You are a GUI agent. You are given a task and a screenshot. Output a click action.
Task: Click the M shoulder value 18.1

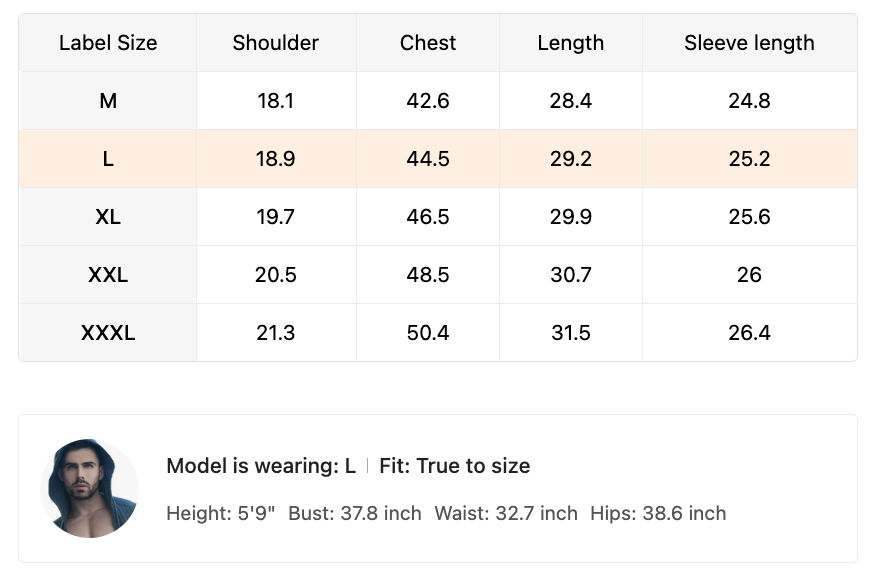point(275,101)
